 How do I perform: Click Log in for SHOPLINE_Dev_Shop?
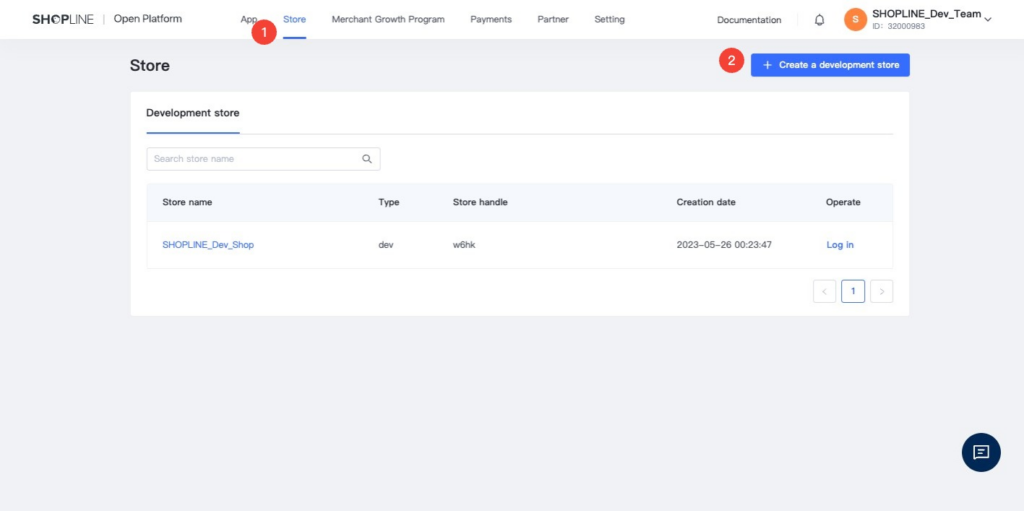click(840, 245)
